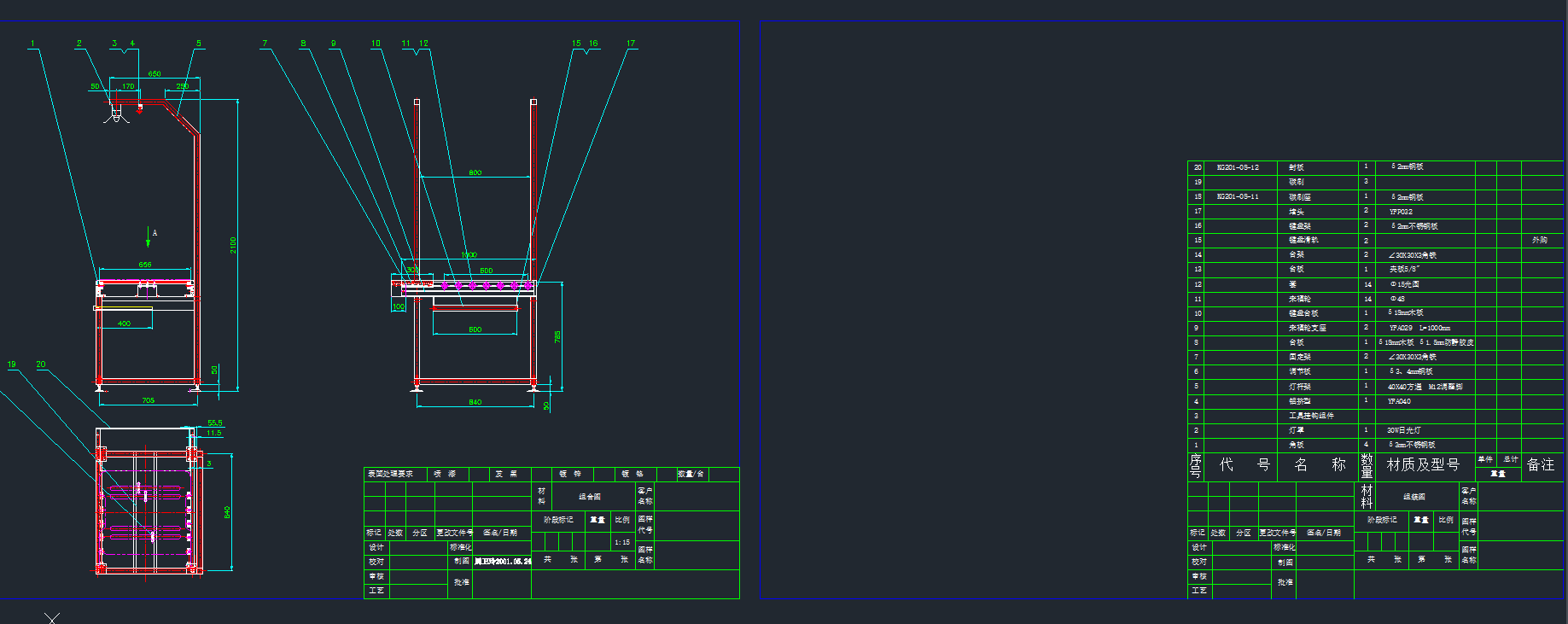Click balloon callout number 19

coord(12,364)
